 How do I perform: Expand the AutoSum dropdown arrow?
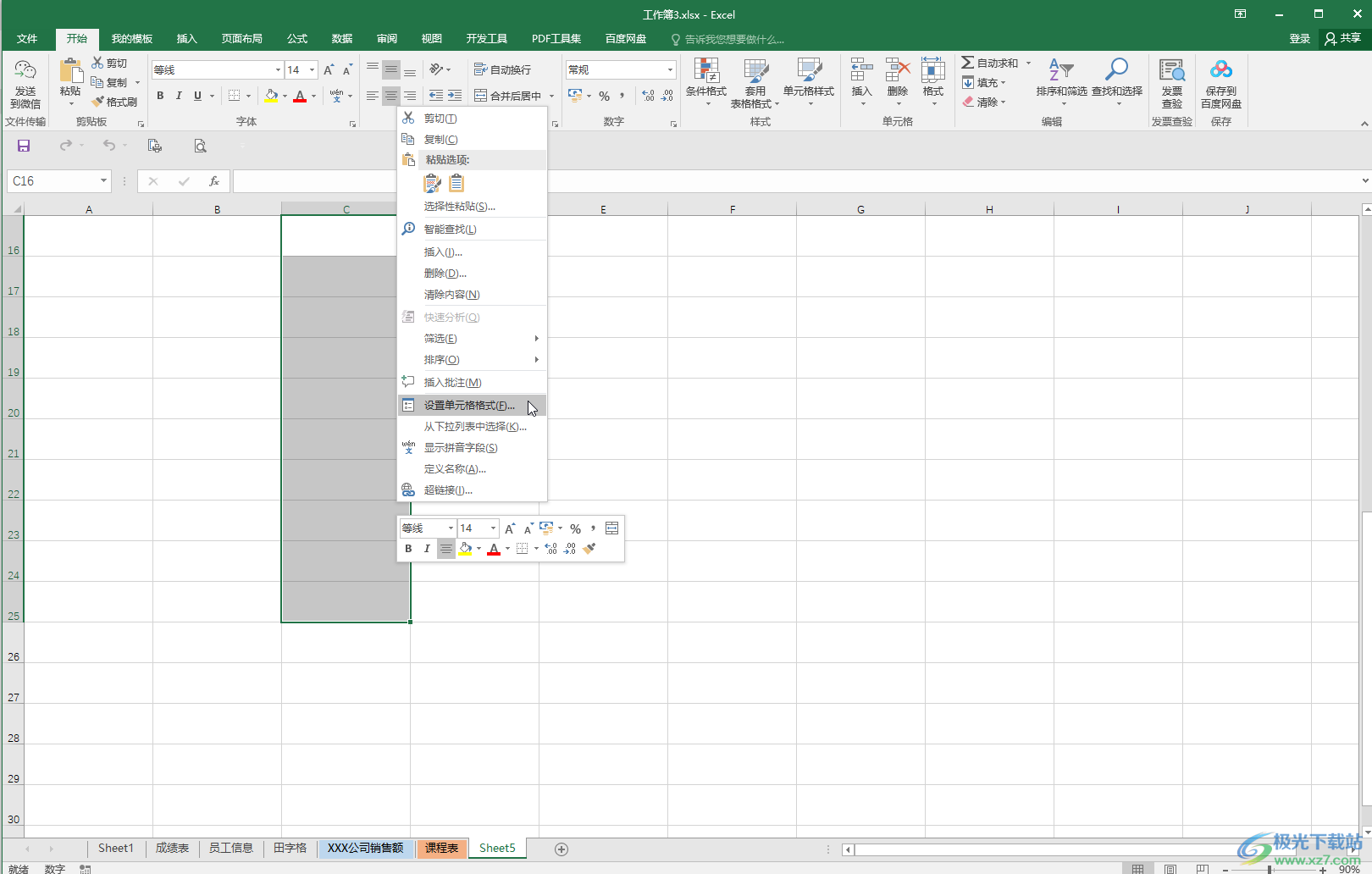pos(1028,64)
